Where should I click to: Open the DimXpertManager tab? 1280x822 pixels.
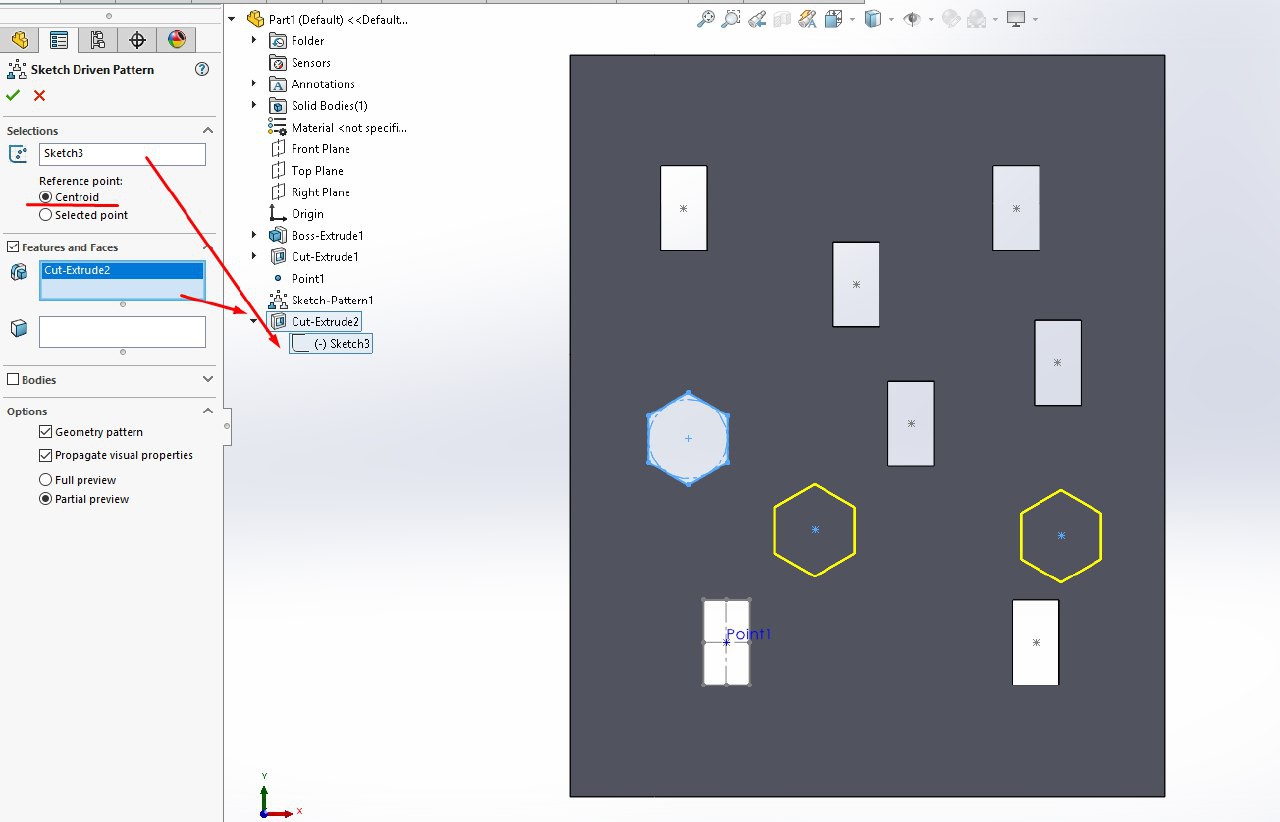tap(138, 40)
